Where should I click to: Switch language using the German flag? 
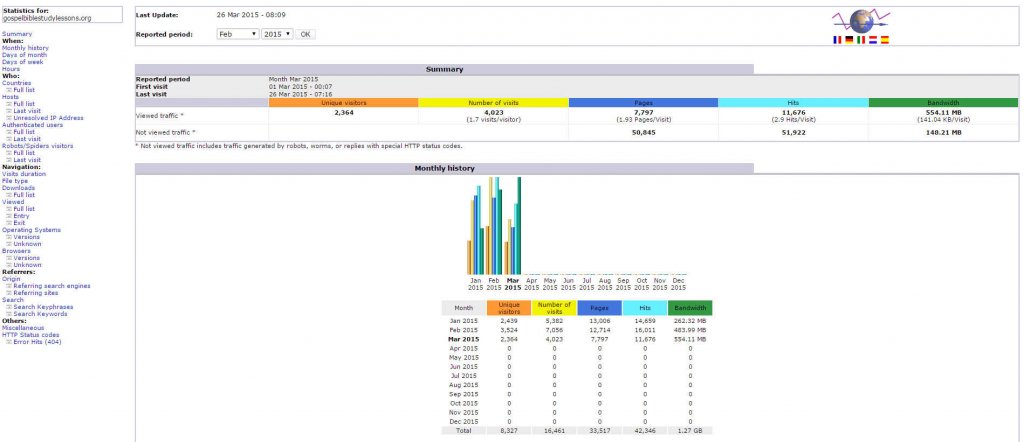coord(847,40)
